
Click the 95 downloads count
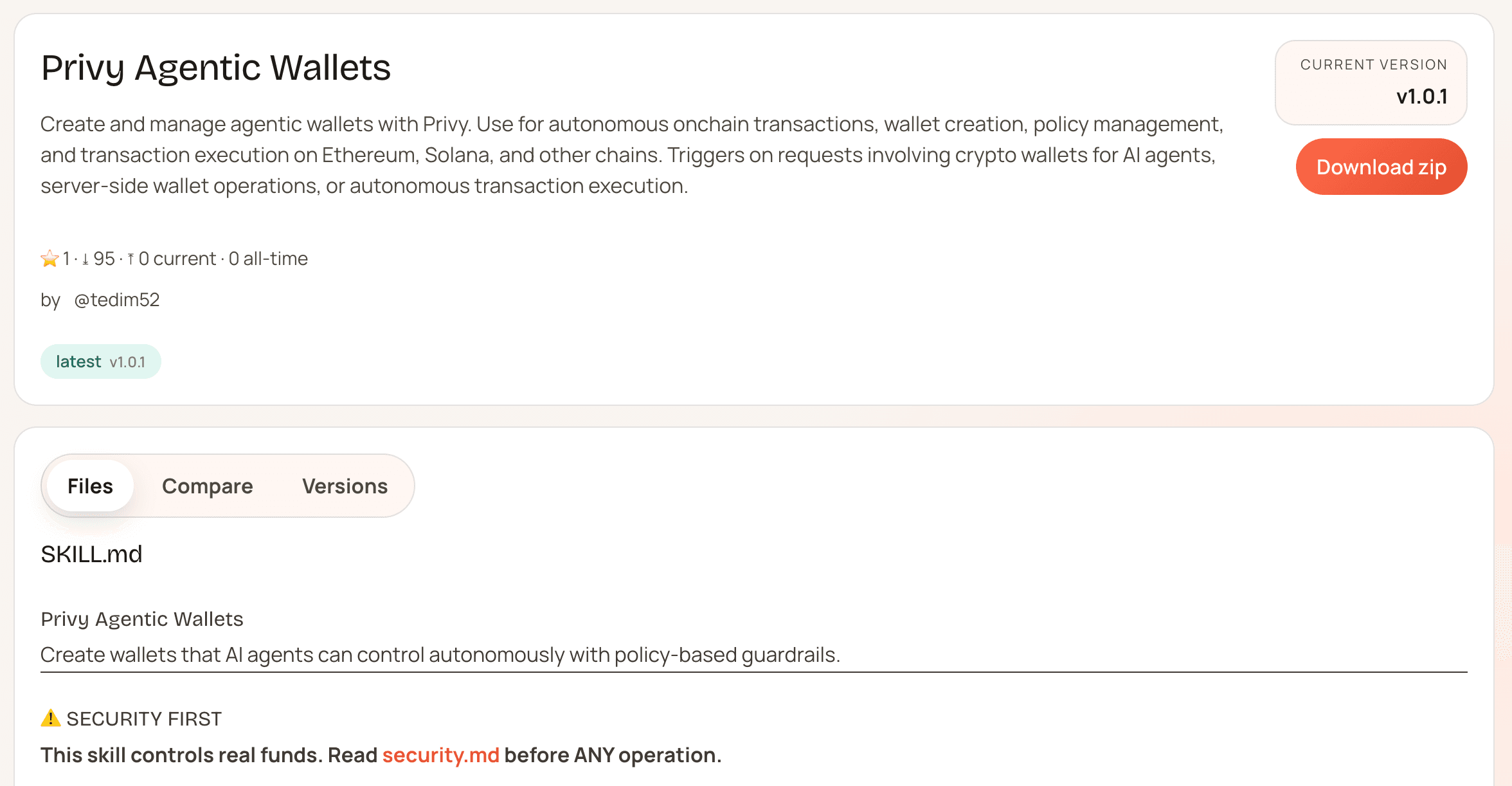coord(104,259)
